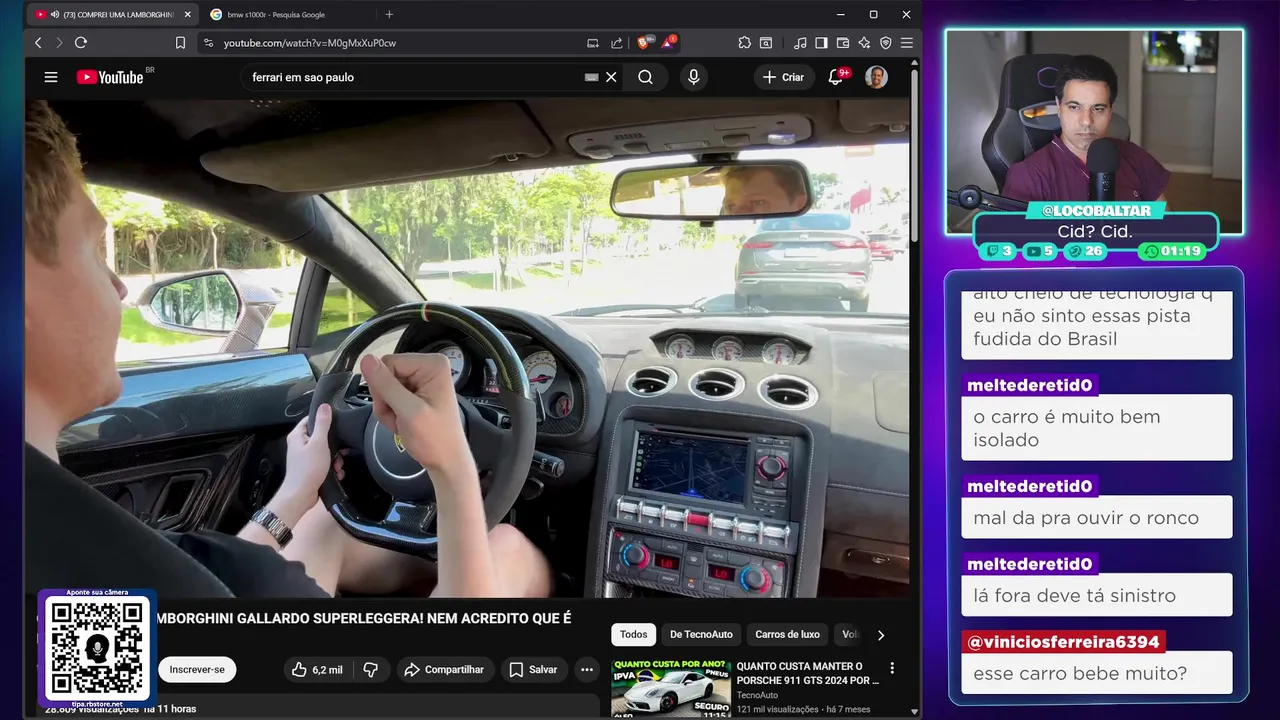Click the tab search icon in toolbar

pos(766,43)
